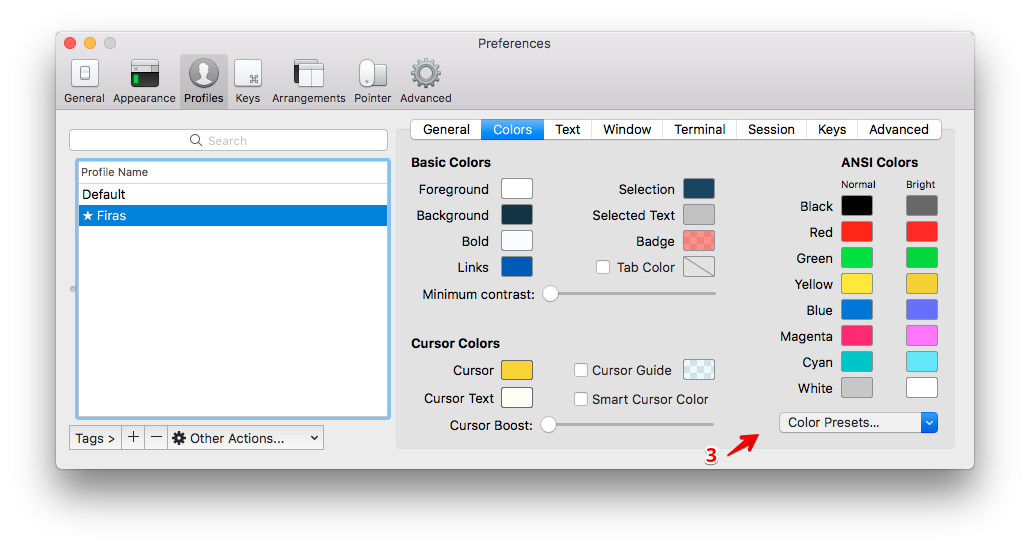1030x549 pixels.
Task: Open the Normal Red ANSI swatch
Action: pos(857,232)
